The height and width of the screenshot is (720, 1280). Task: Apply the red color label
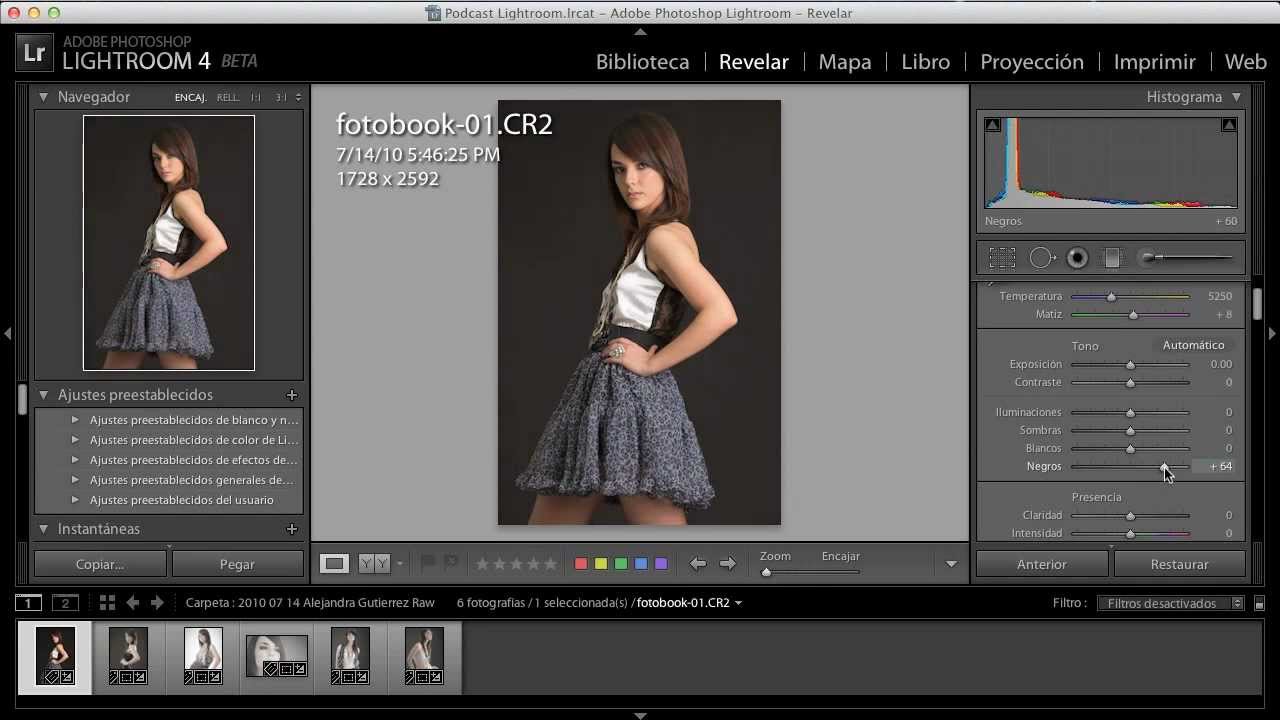[x=581, y=564]
